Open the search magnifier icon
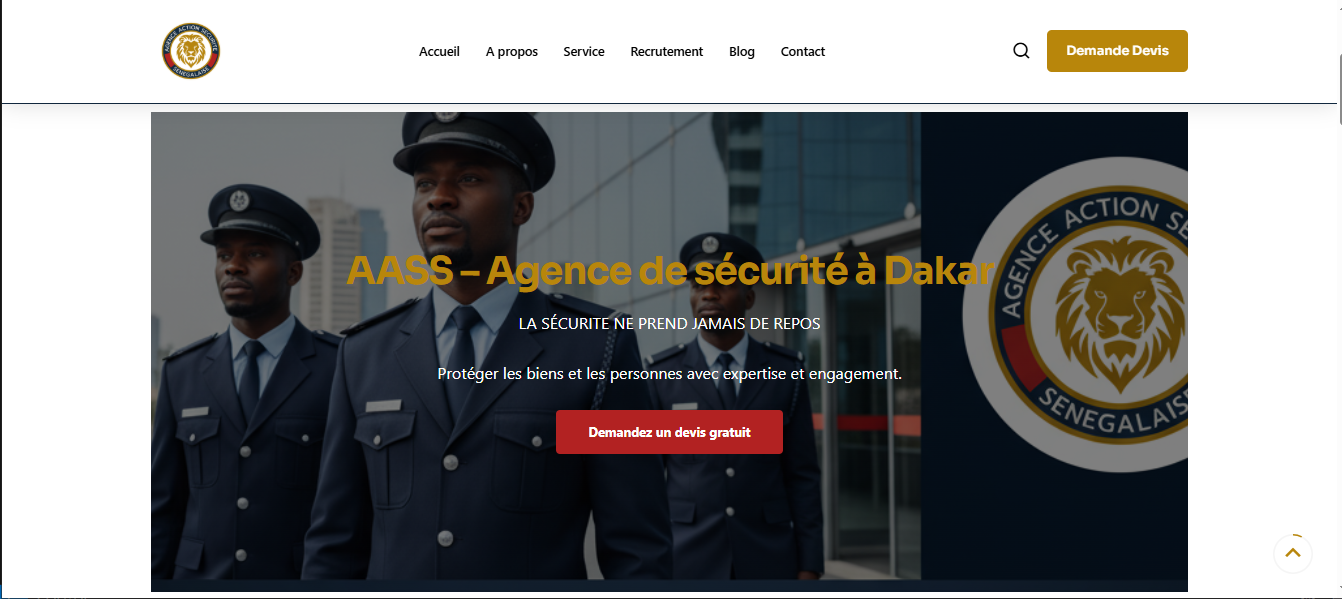This screenshot has width=1342, height=599. pos(1021,51)
